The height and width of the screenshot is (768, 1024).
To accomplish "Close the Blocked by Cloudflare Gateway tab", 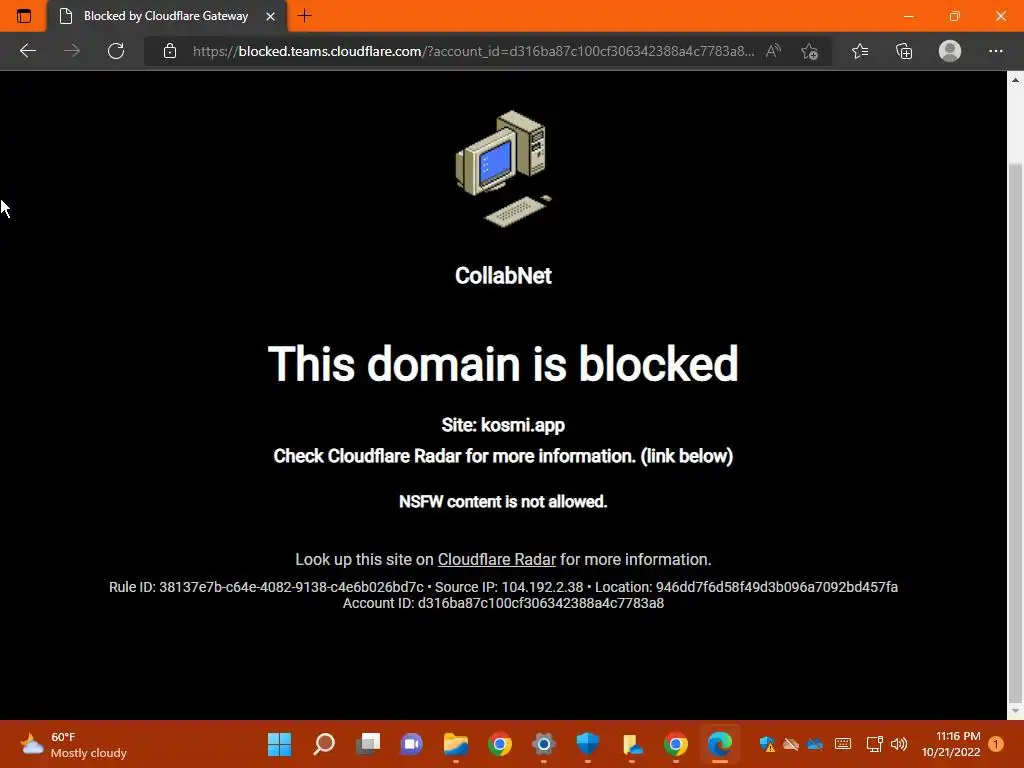I will 270,16.
